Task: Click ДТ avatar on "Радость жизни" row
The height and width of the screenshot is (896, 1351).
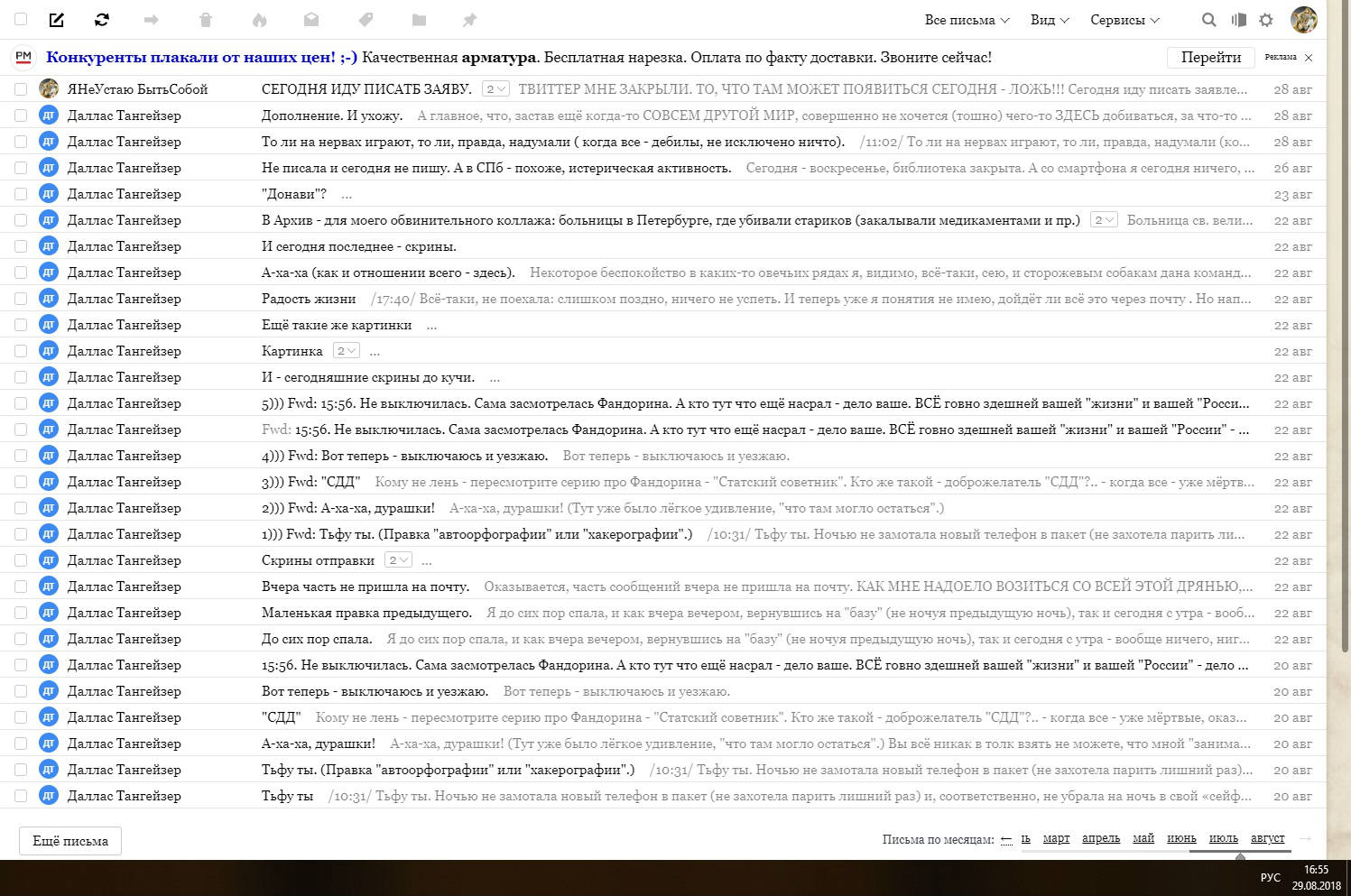Action: coord(49,299)
